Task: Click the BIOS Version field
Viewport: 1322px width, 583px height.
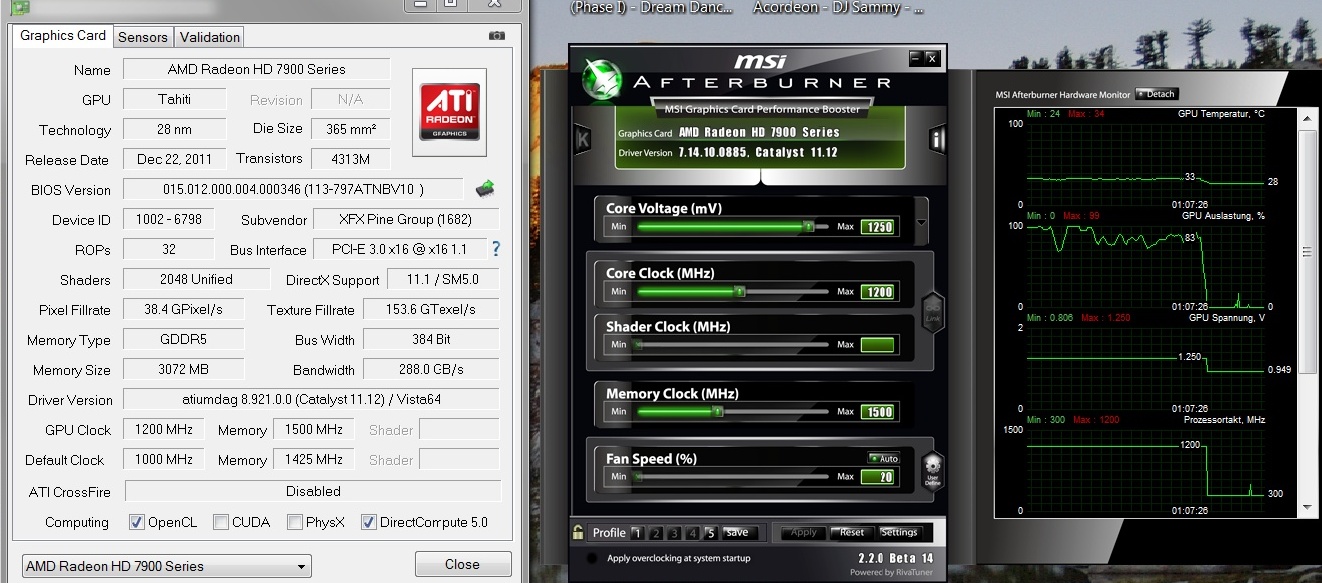Action: [x=293, y=189]
